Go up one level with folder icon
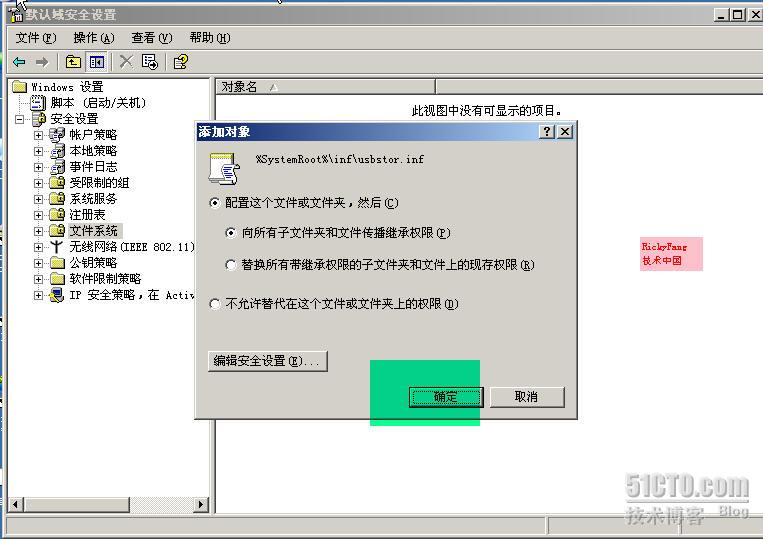 coord(73,62)
